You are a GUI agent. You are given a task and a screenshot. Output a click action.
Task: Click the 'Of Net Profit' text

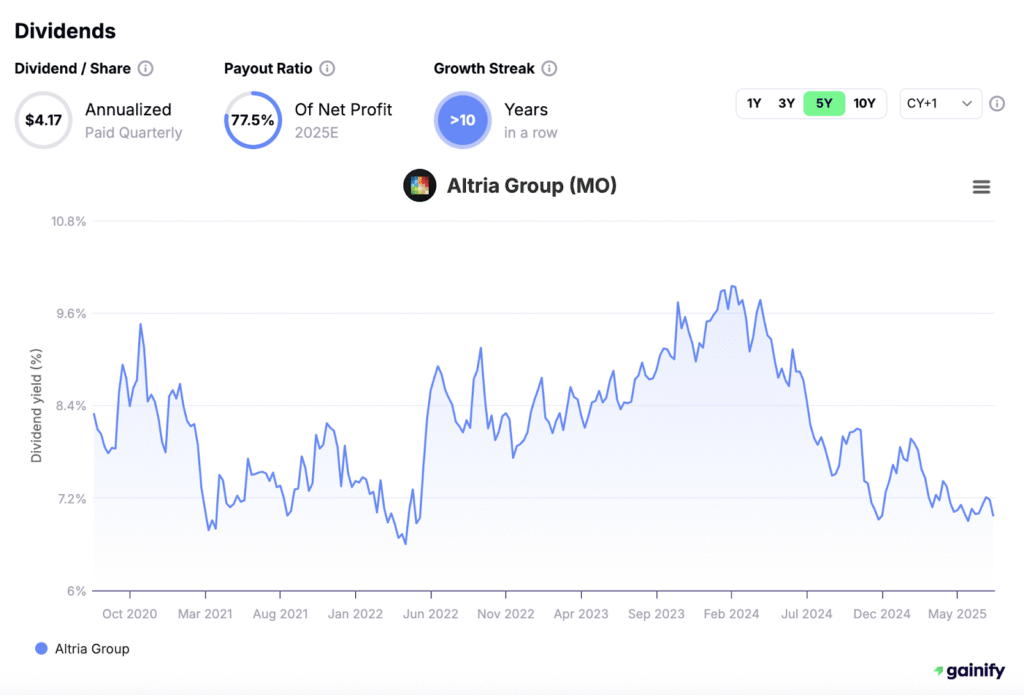coord(343,109)
